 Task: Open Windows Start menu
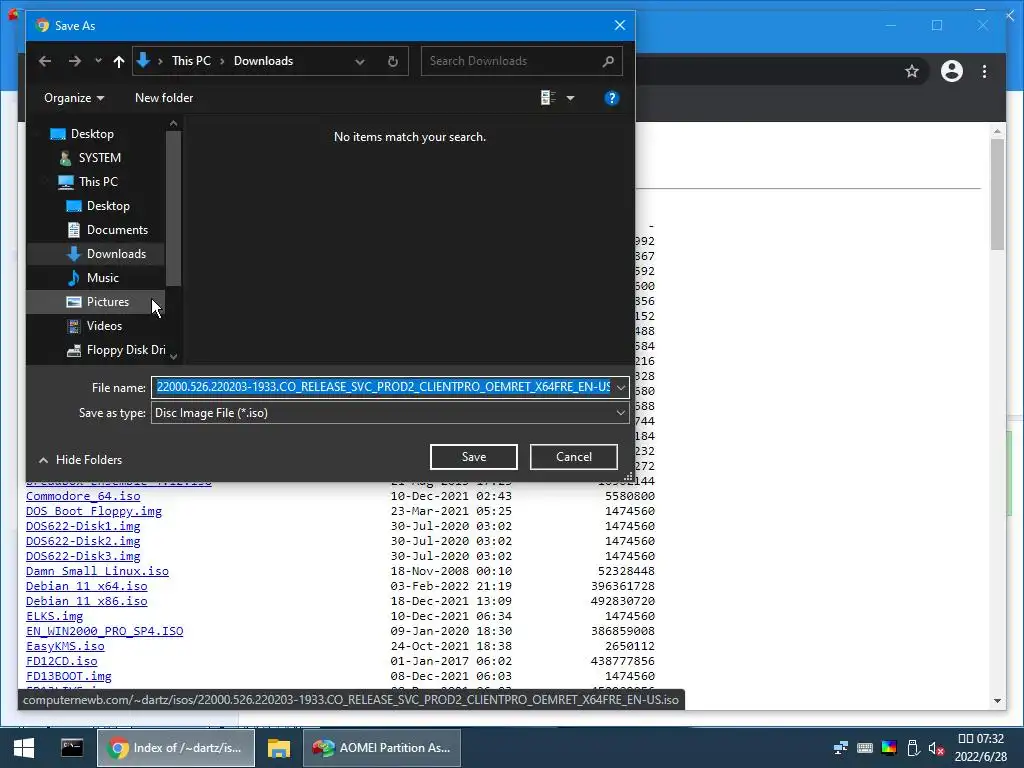coord(24,748)
